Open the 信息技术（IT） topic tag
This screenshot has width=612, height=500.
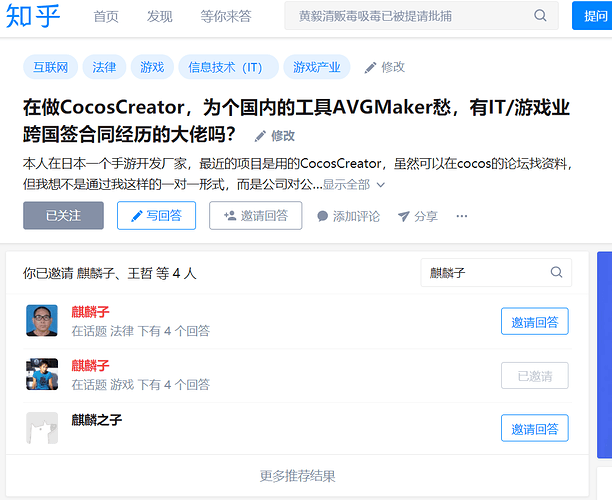click(x=228, y=67)
